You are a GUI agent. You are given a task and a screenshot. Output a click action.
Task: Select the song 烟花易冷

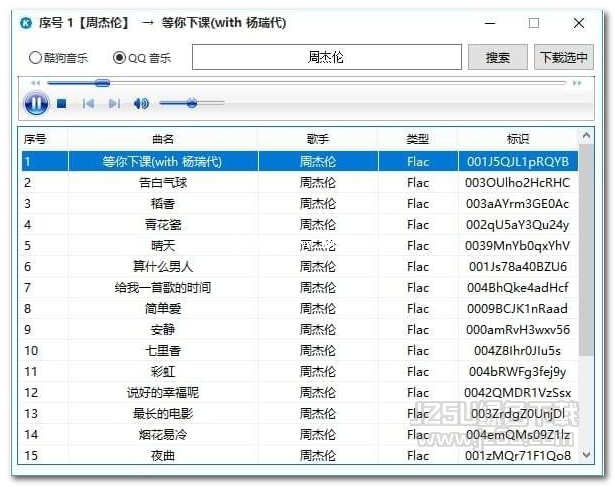coord(163,434)
